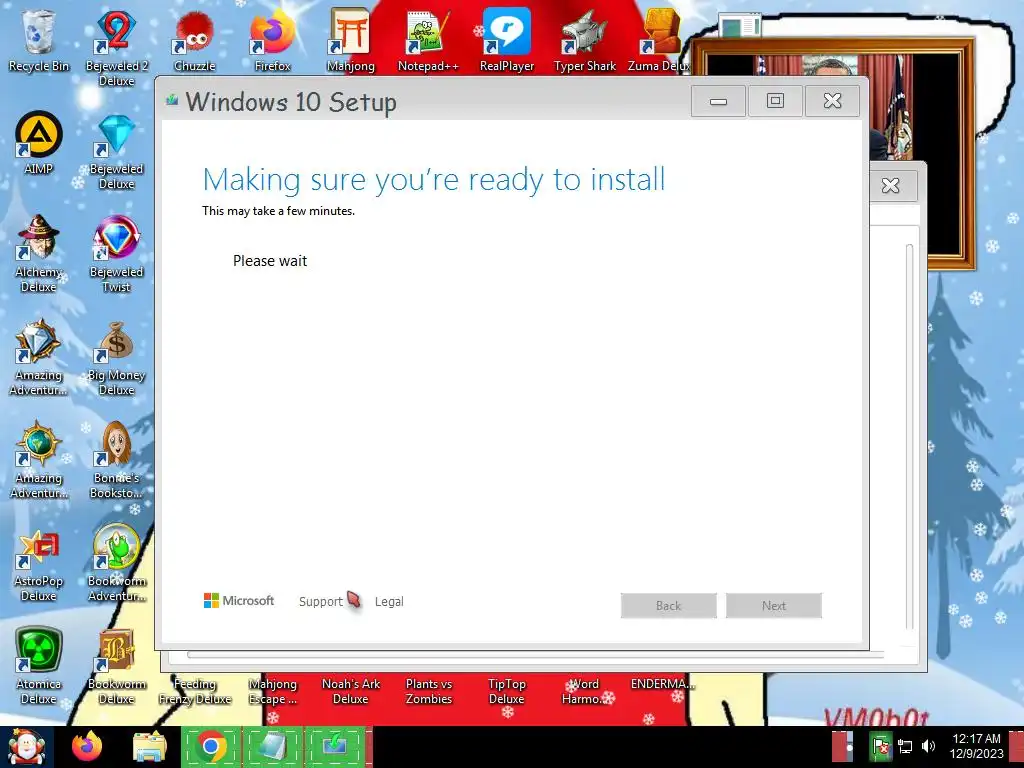
Task: Close the Windows 10 Setup window
Action: pyautogui.click(x=832, y=101)
